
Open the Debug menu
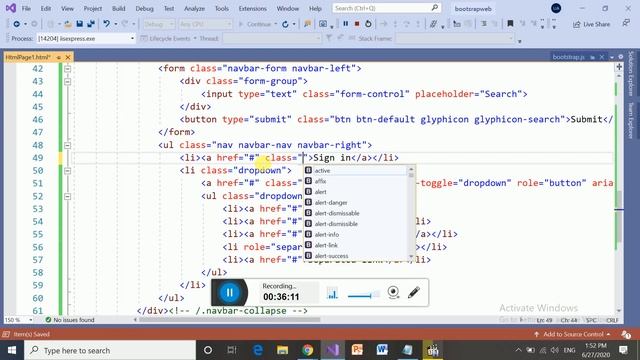pos(144,8)
